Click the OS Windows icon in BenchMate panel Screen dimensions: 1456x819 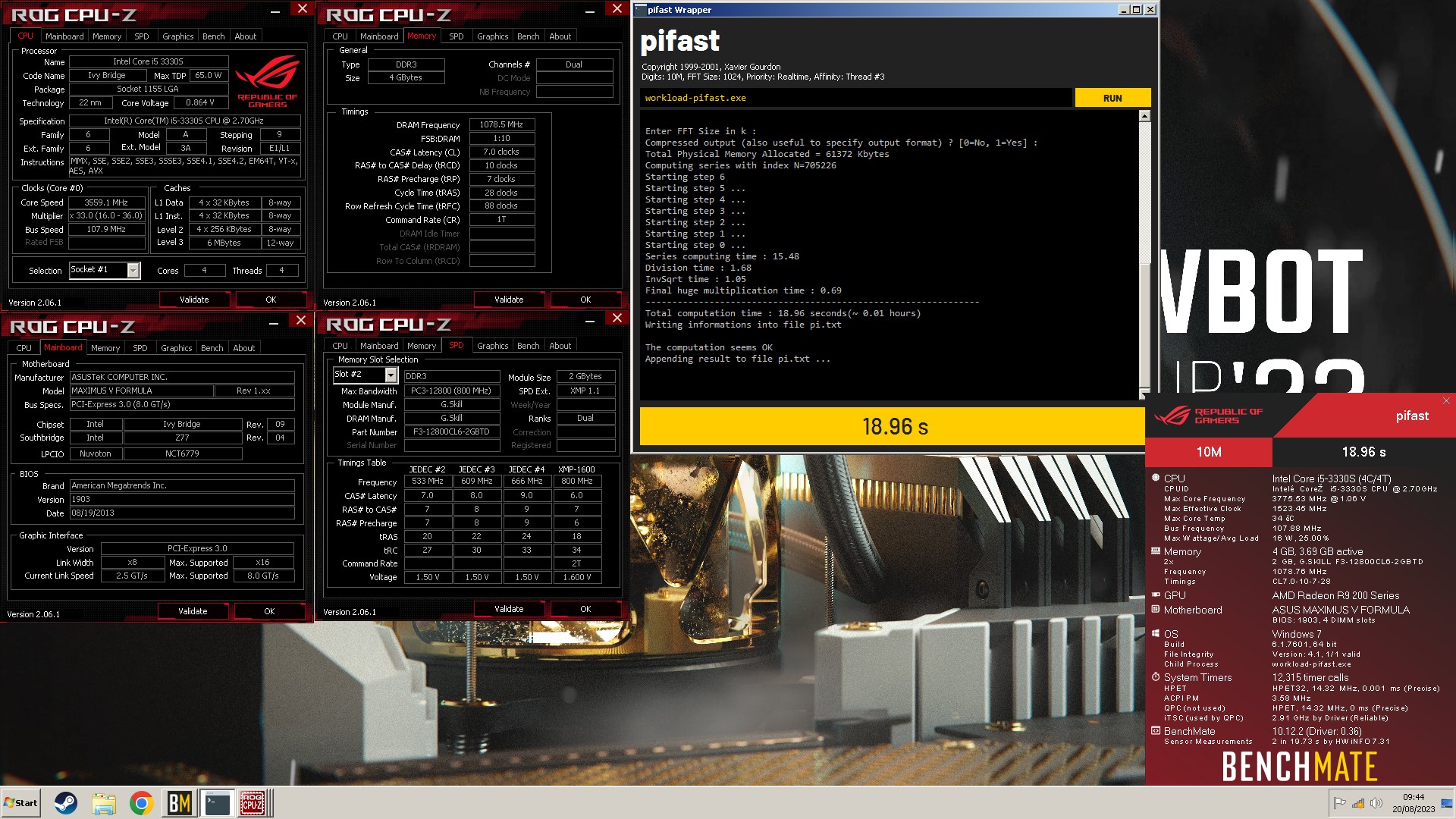(1156, 633)
